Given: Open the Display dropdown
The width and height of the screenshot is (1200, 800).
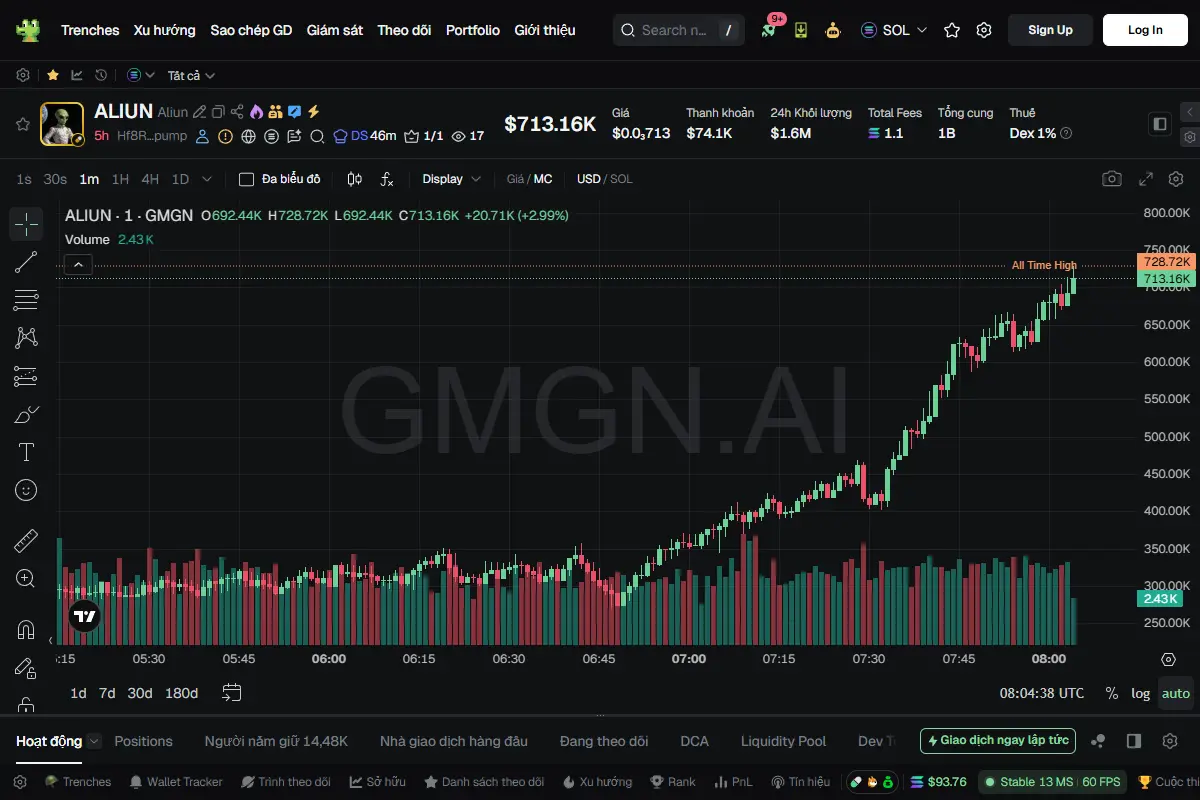Looking at the screenshot, I should point(451,179).
